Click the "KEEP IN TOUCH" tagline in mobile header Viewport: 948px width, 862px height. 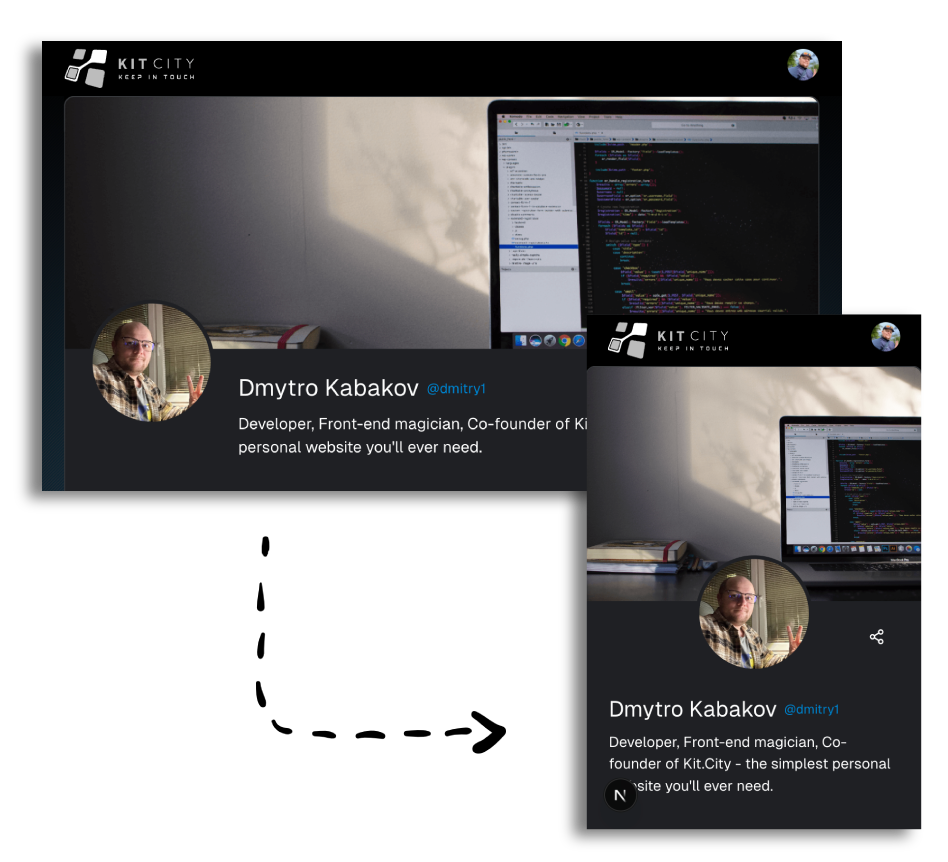coord(692,349)
